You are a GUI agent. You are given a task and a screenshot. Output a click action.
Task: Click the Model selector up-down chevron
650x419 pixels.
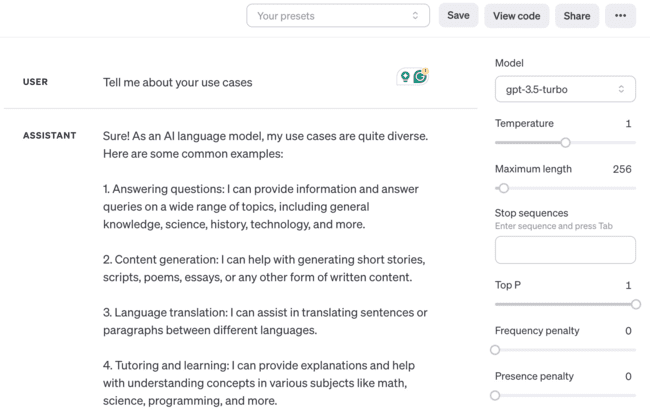(621, 89)
